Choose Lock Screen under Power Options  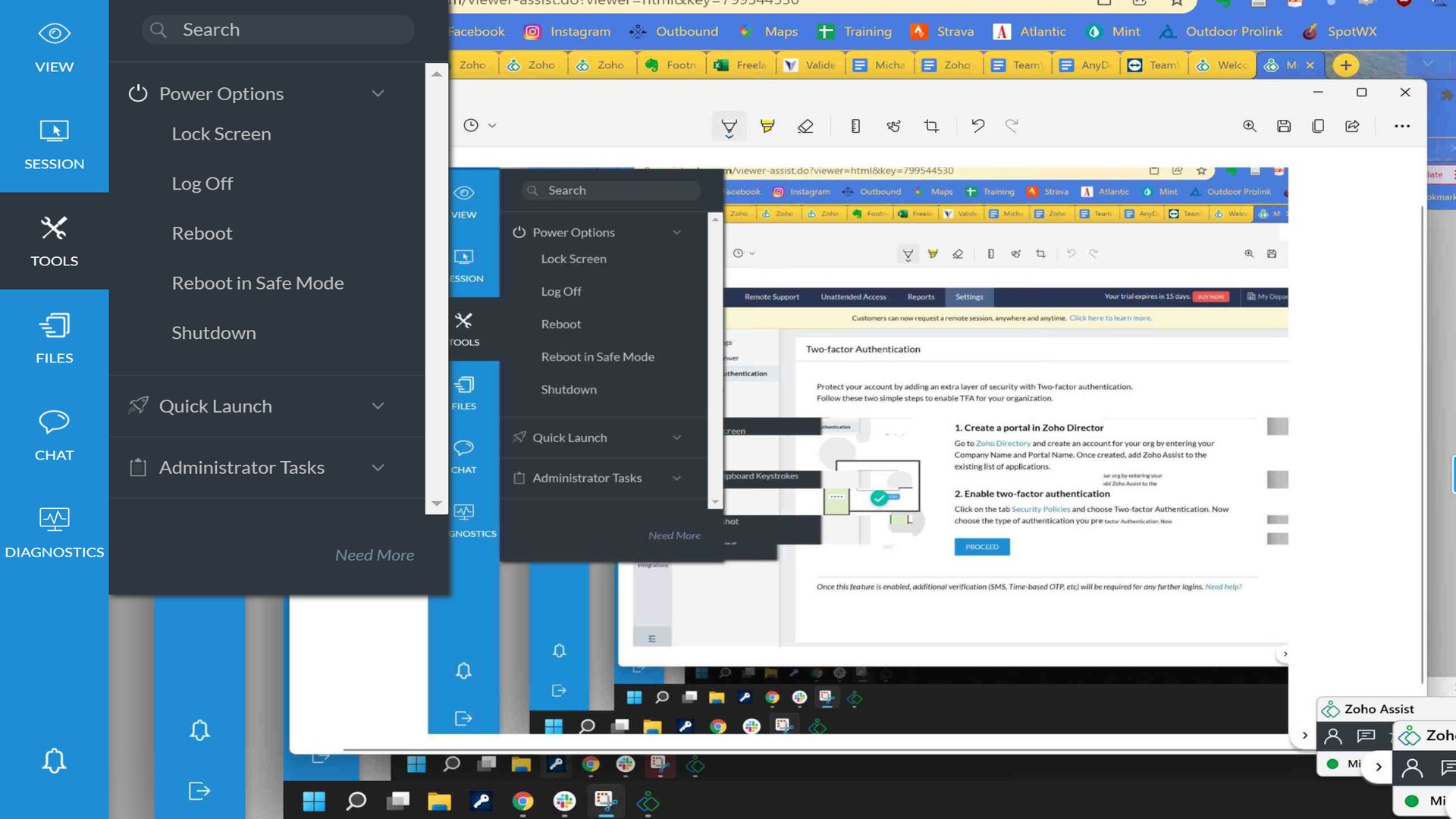tap(221, 133)
